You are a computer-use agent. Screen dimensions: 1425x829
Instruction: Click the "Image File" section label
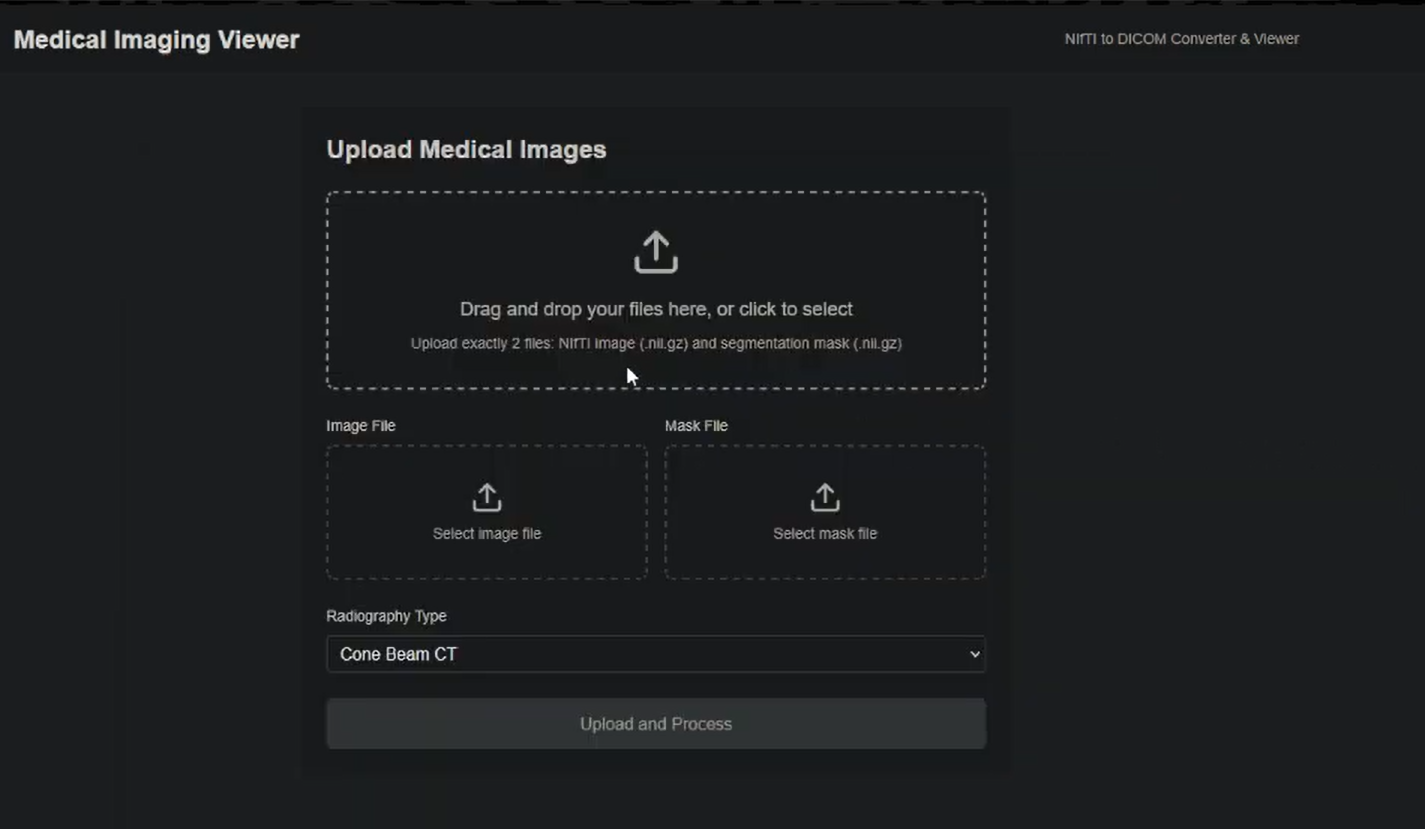[360, 425]
